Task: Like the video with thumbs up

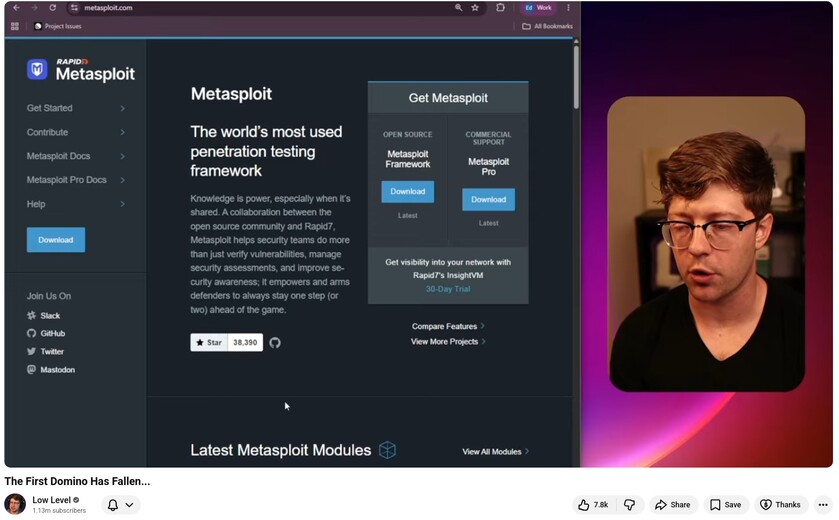Action: pyautogui.click(x=594, y=505)
